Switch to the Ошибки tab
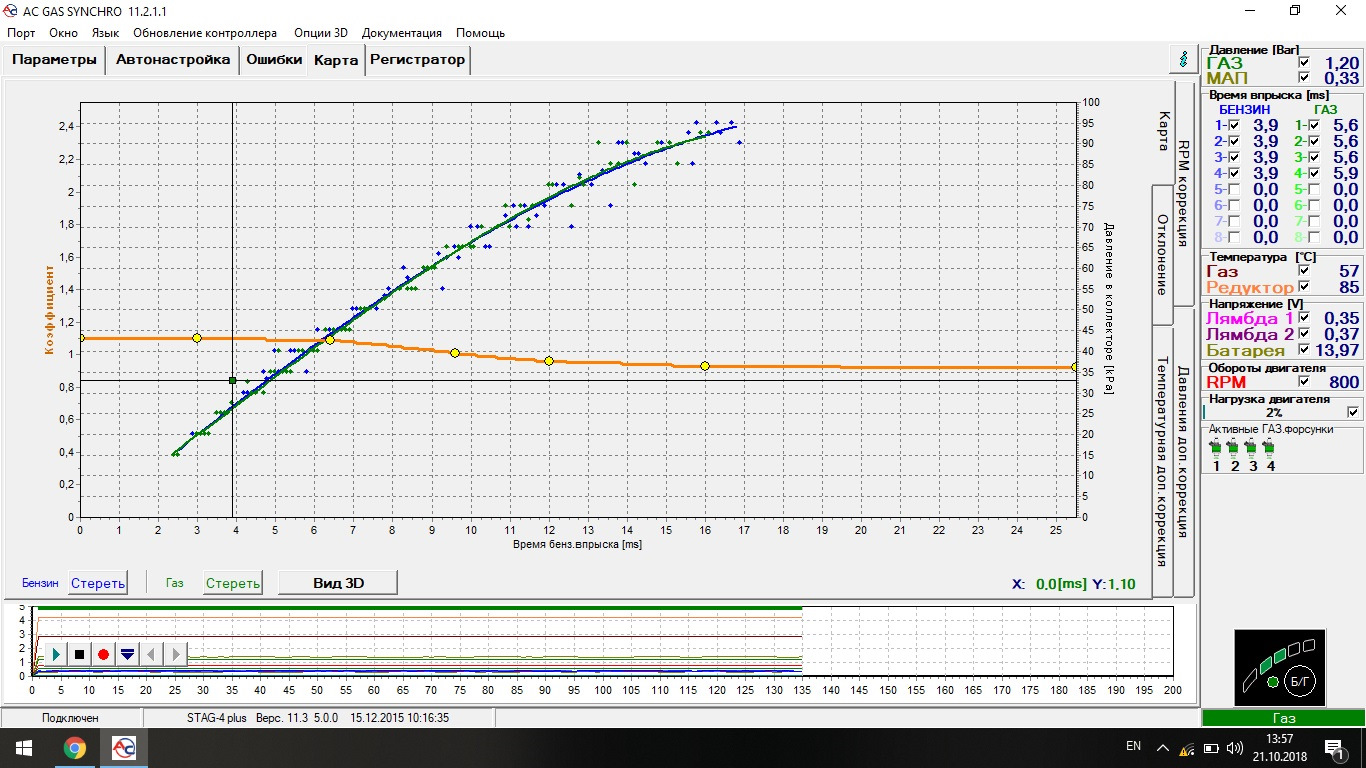Viewport: 1366px width, 768px height. point(274,60)
